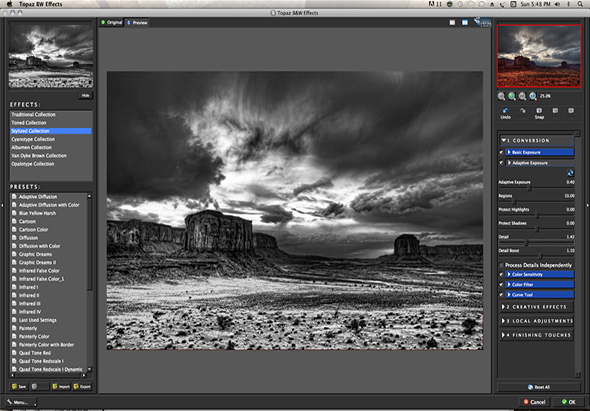Viewport: 590px width, 411px height.
Task: Click the Topaz logo icon in toolbar
Action: (x=482, y=22)
